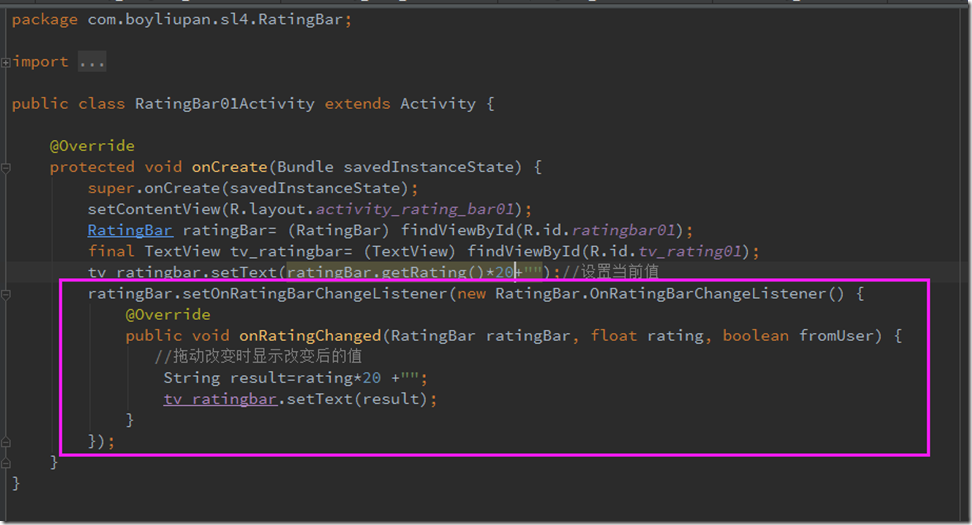Viewport: 972px width, 525px height.
Task: Click the 'boolean' parameter type
Action: click(x=756, y=336)
